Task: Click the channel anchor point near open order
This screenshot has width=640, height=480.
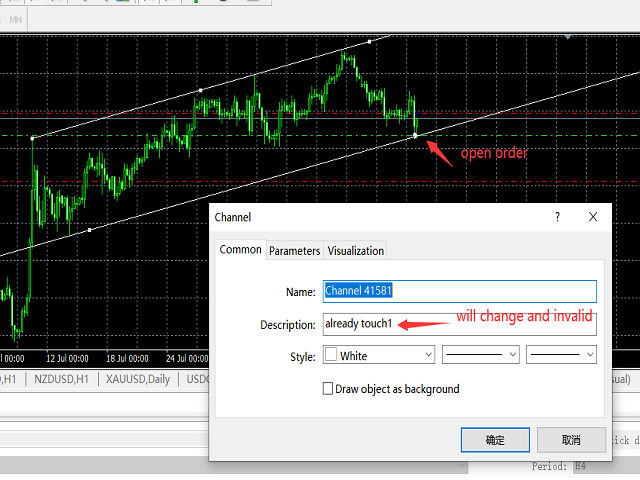Action: click(415, 135)
